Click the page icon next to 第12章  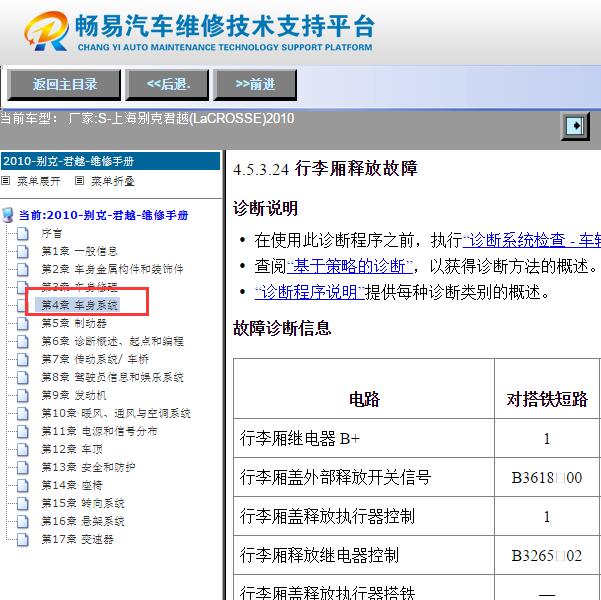23,449
